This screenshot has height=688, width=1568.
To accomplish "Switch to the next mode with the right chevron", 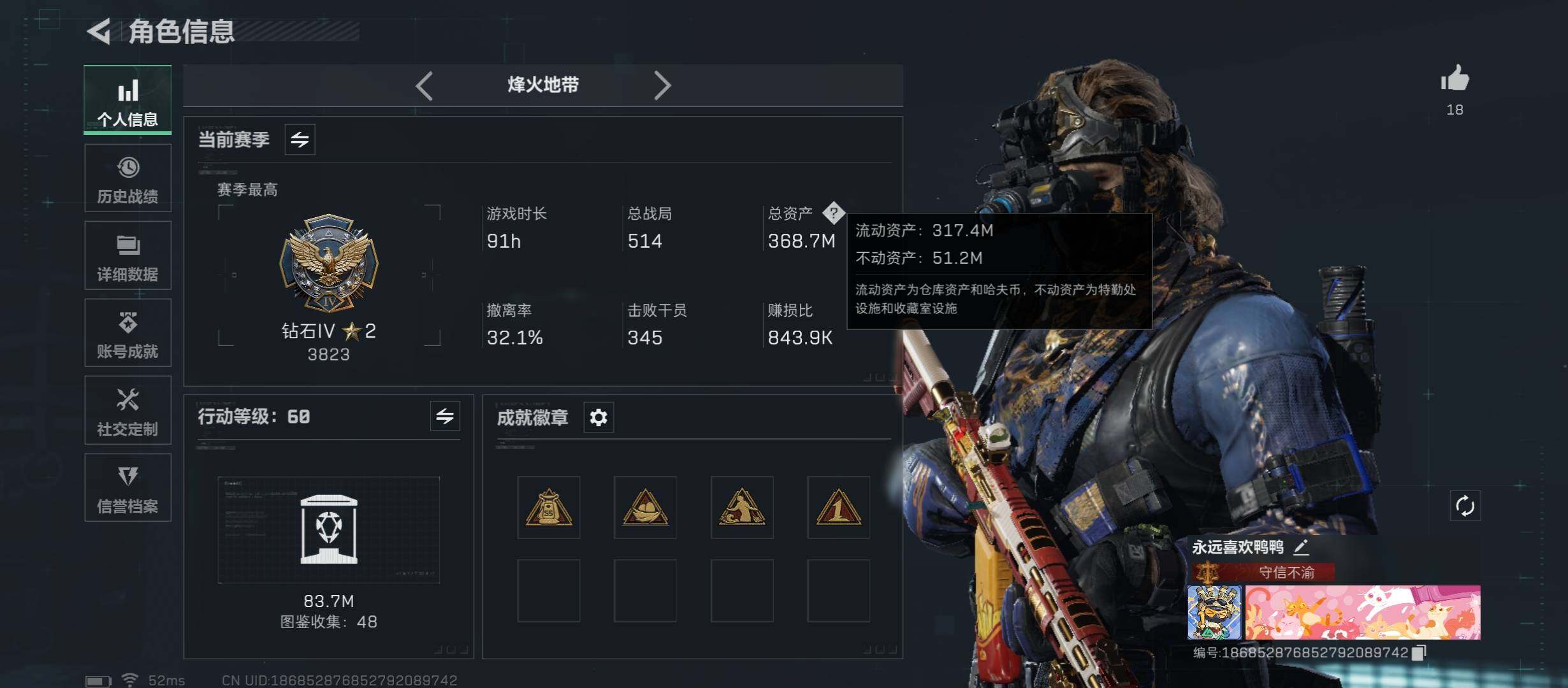I will coord(662,85).
